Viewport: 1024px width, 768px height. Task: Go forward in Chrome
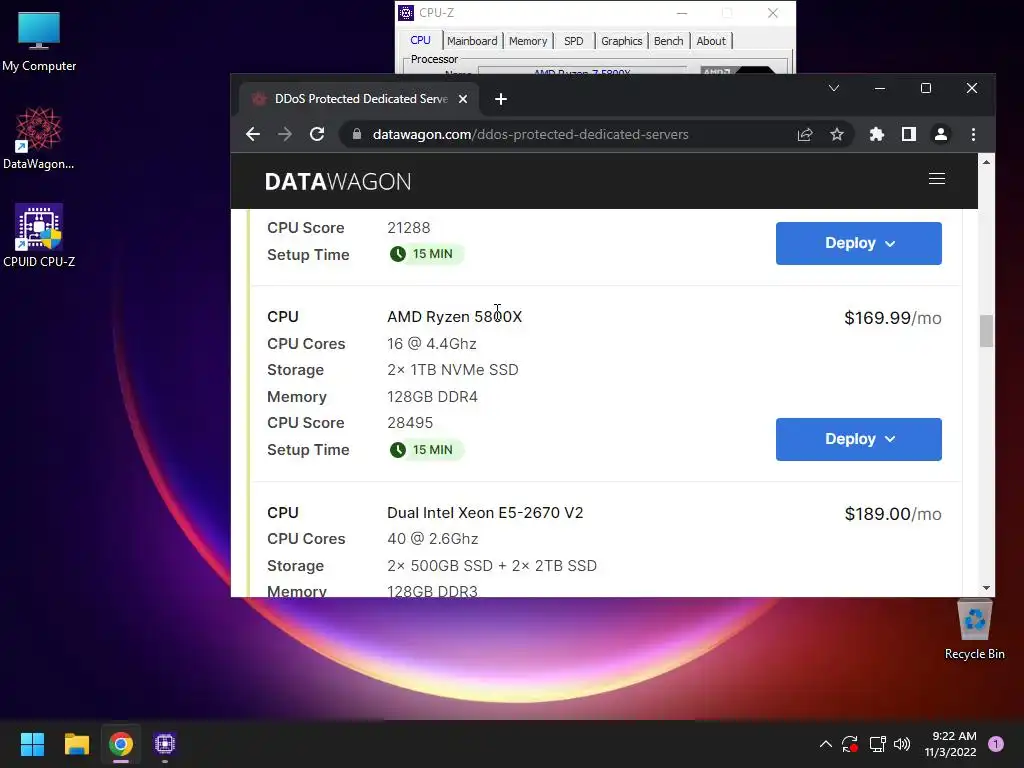[285, 135]
